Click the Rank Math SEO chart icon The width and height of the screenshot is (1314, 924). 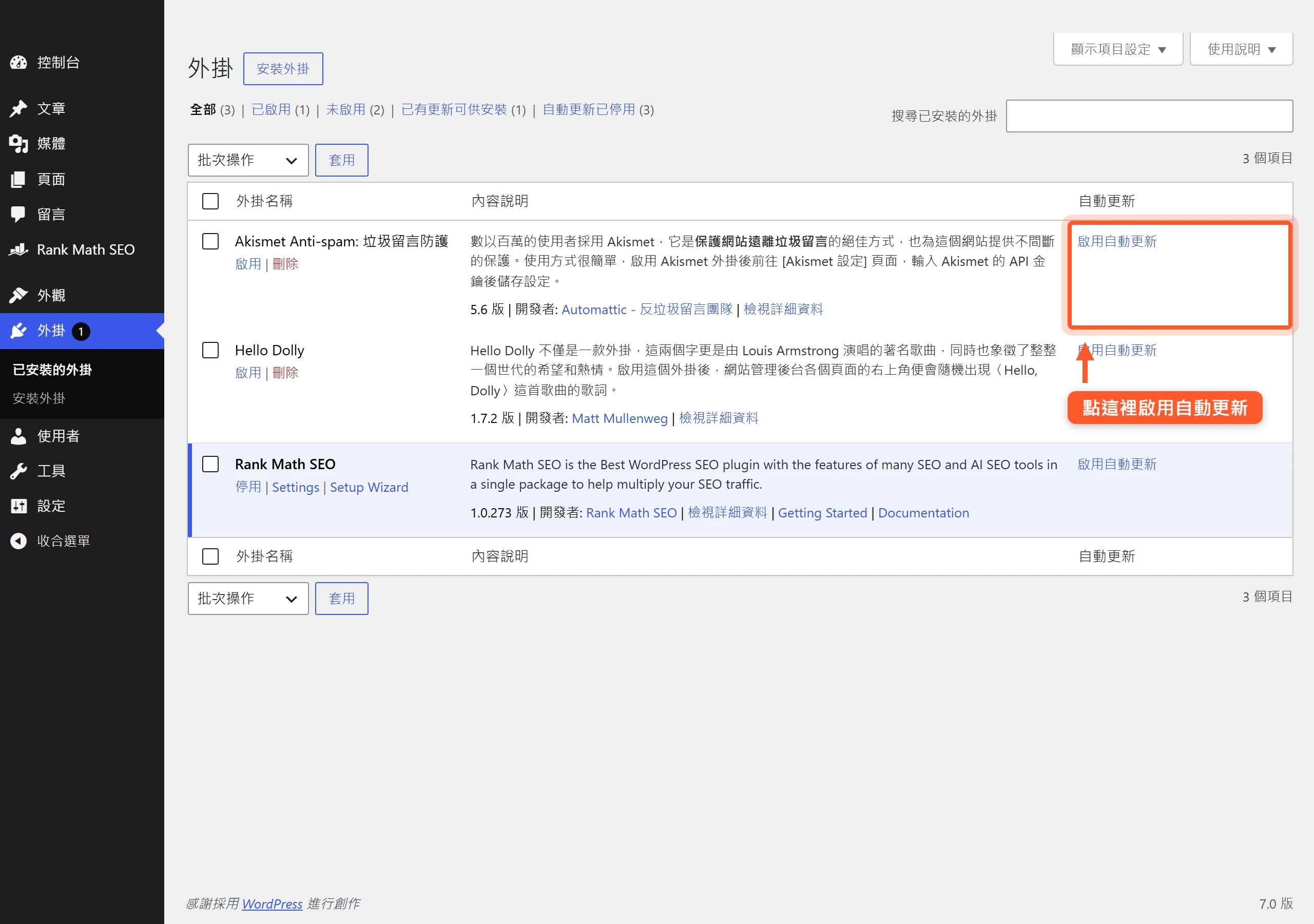point(18,249)
